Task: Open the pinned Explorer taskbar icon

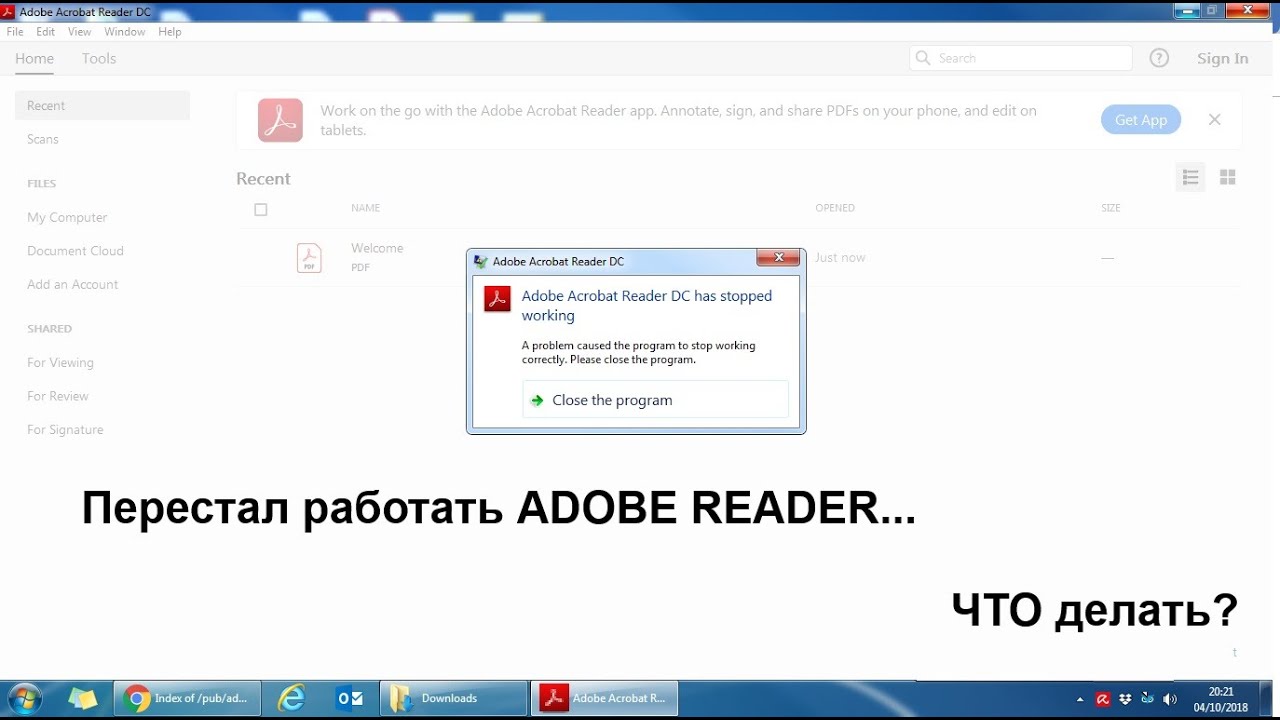Action: (82, 698)
